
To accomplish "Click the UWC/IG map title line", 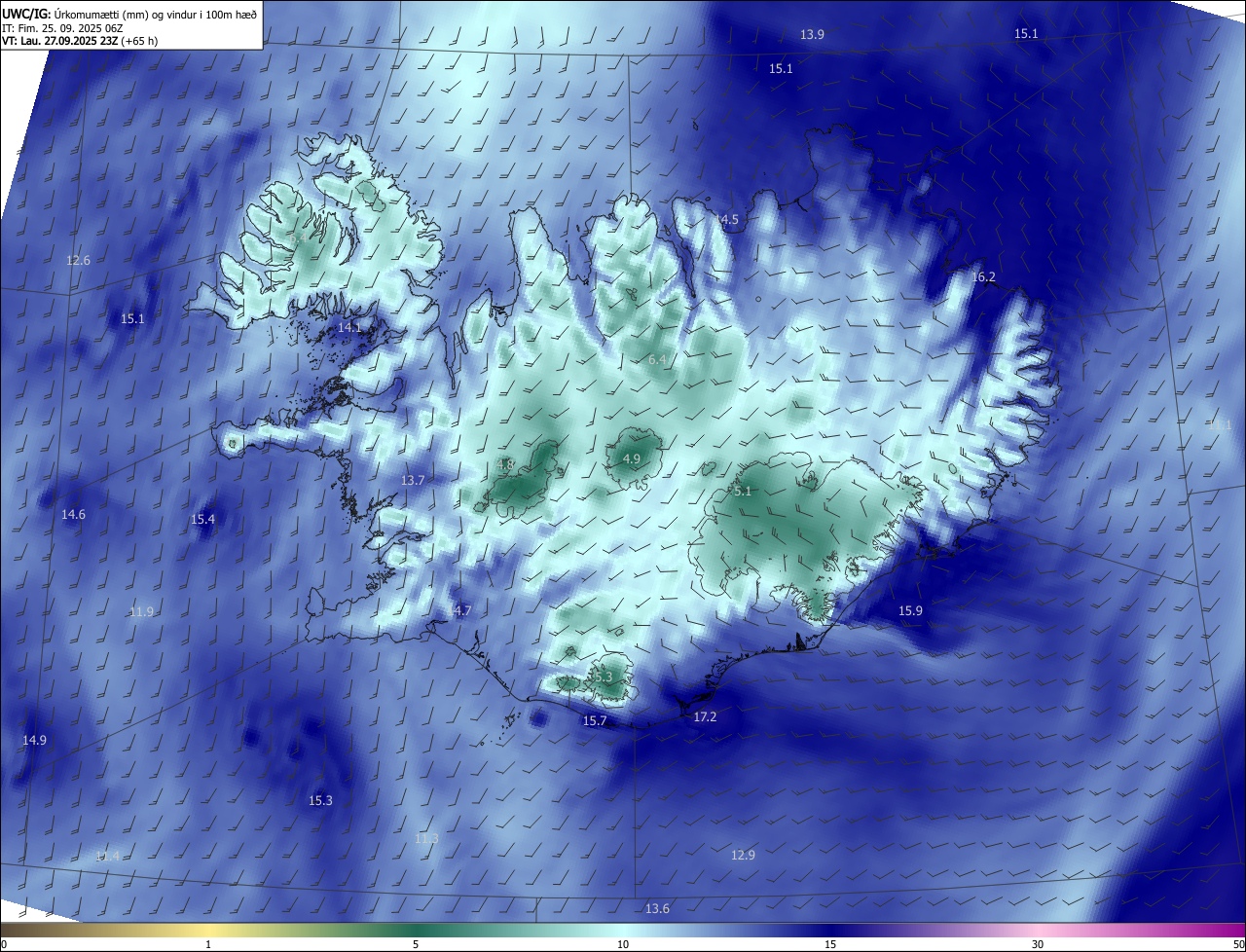I will pos(129,15).
